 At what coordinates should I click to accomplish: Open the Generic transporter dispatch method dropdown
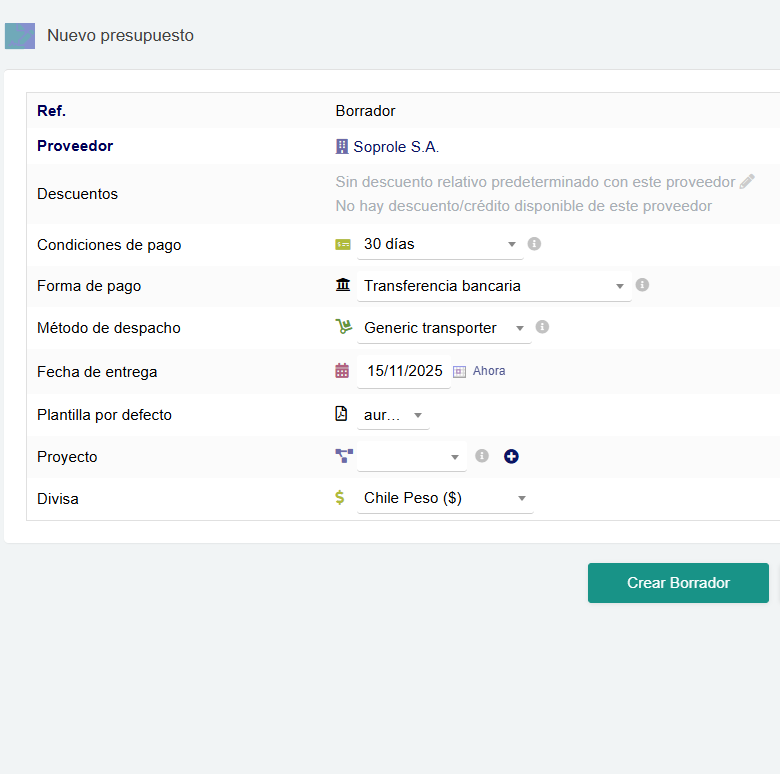click(x=444, y=328)
